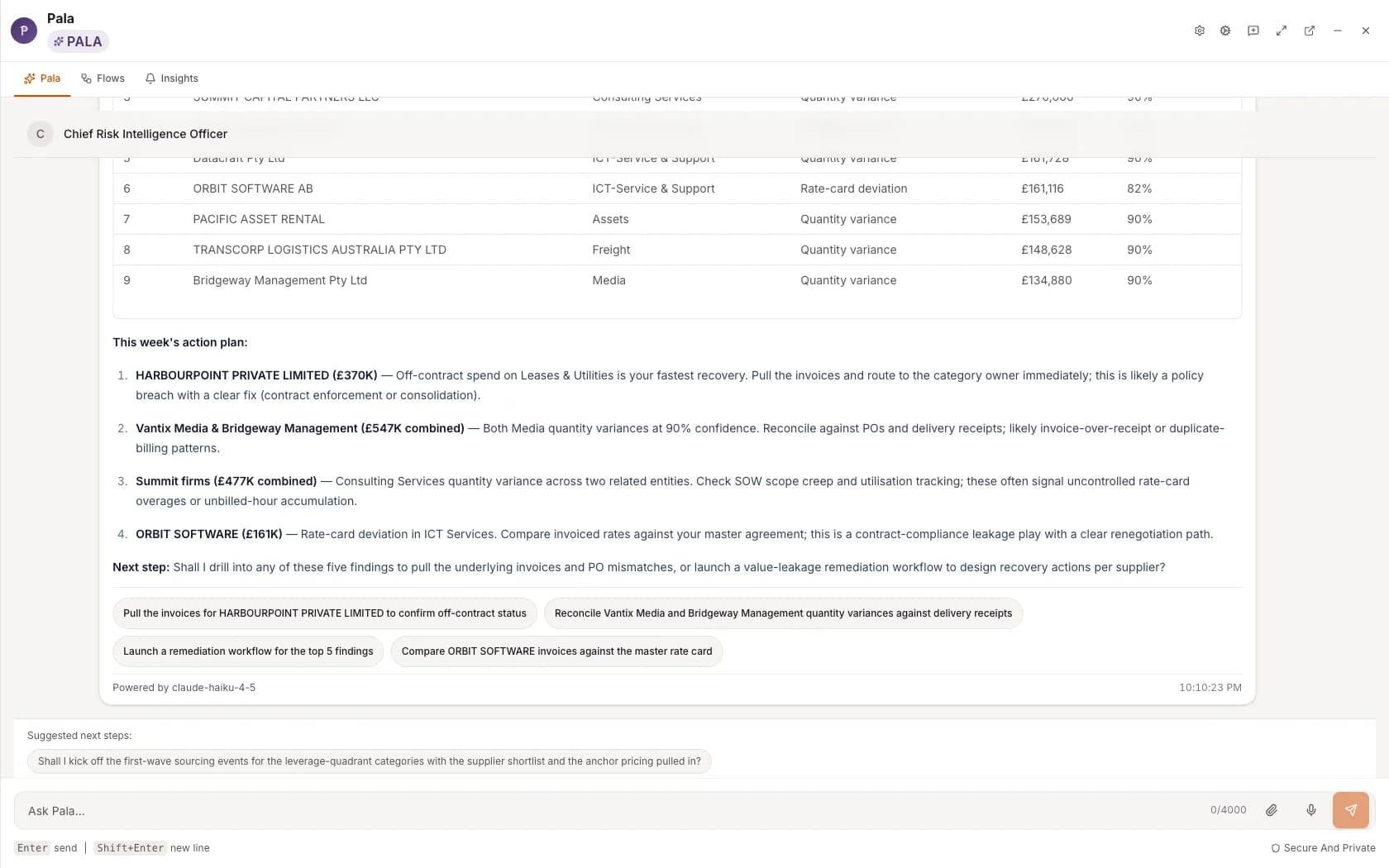Screen dimensions: 1389x868
Task: Click the purple P avatar
Action: coord(24,31)
